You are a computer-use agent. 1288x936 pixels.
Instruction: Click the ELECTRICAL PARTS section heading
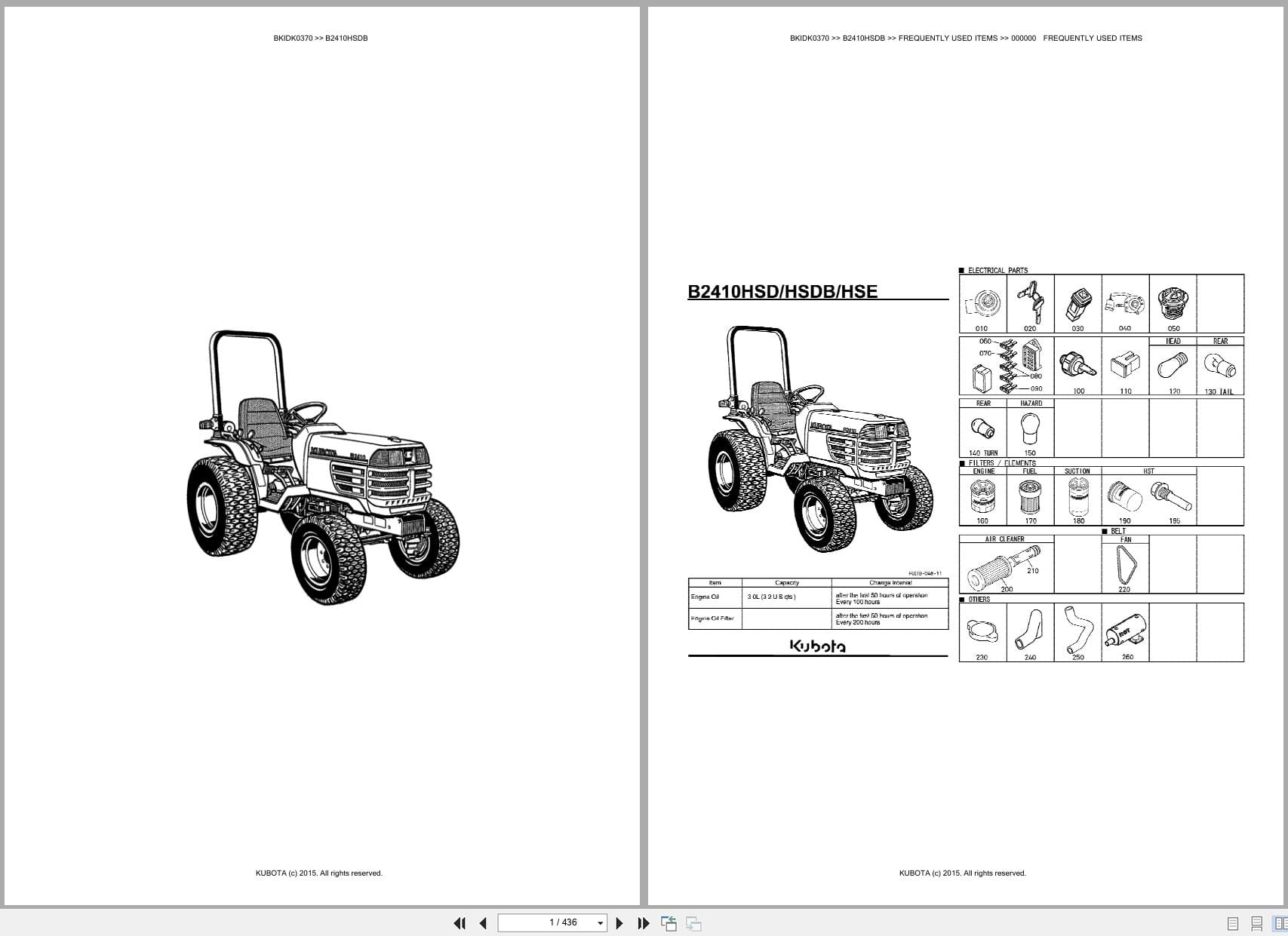tap(998, 270)
